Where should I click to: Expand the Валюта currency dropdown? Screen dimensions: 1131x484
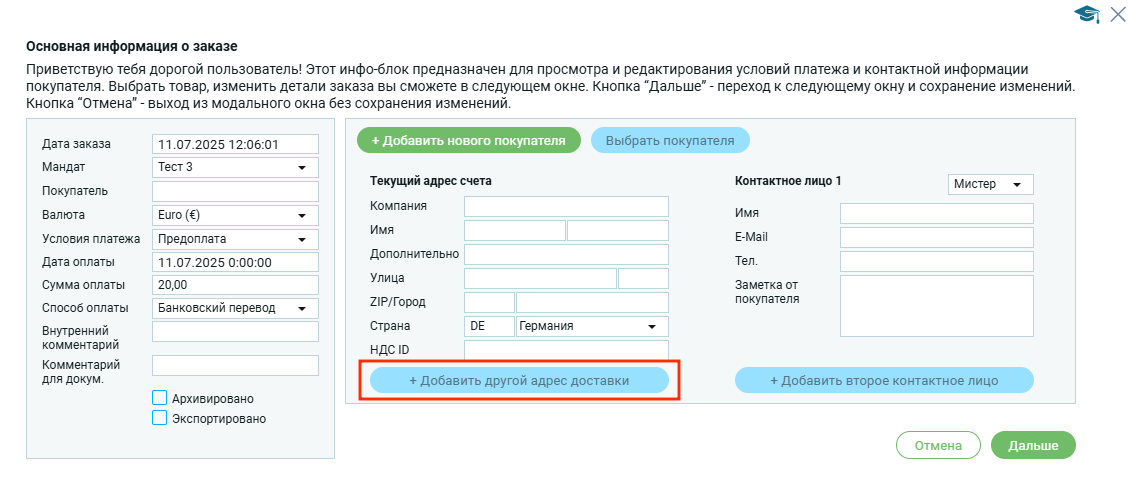click(x=235, y=215)
